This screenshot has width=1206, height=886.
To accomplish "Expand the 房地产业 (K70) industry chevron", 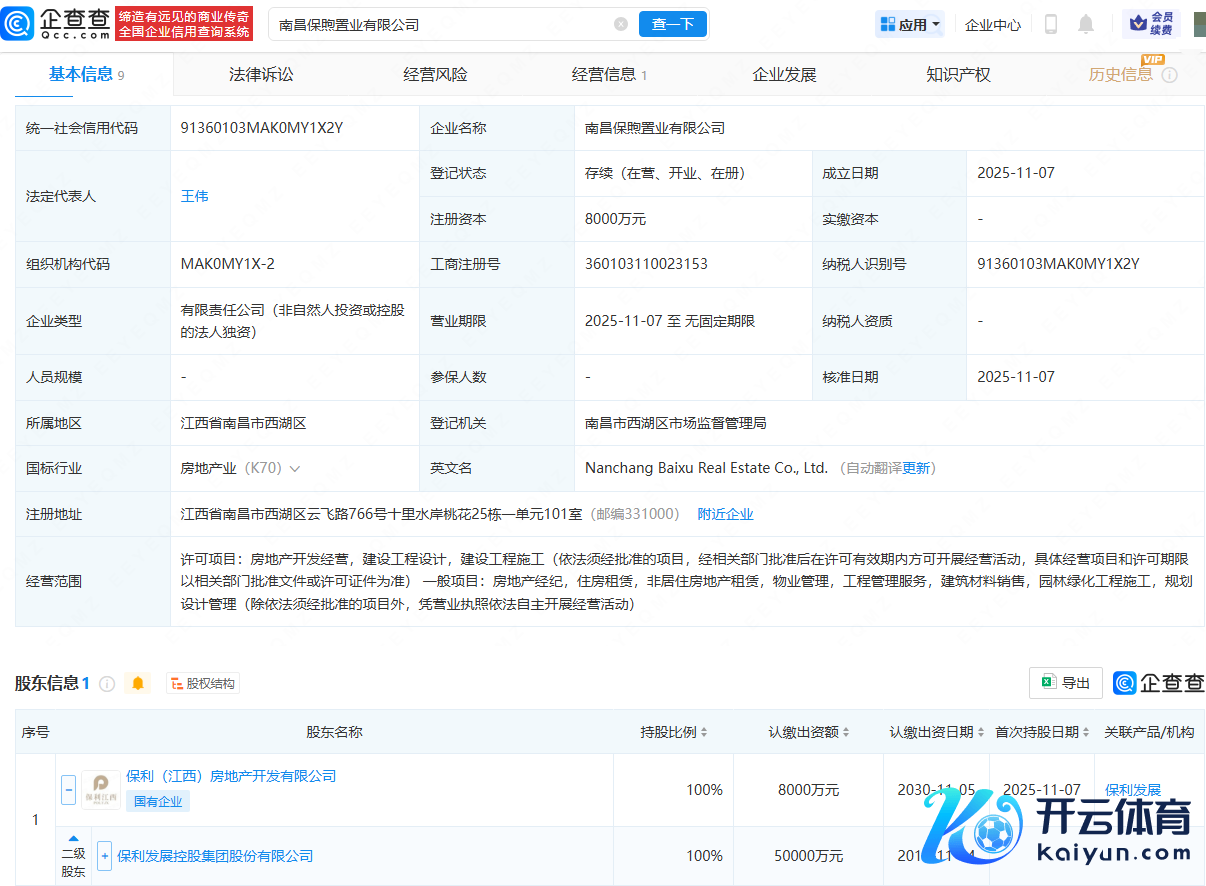I will tap(295, 469).
